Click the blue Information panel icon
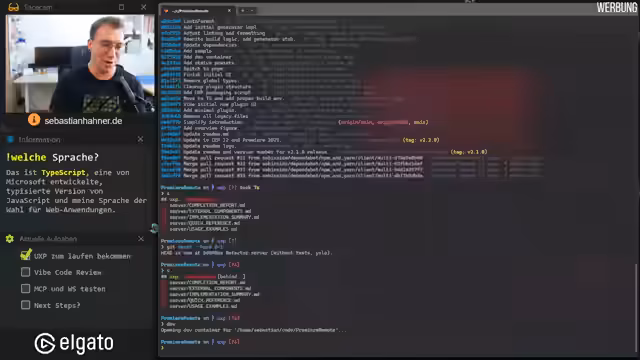Viewport: 640px width, 360px height. click(x=11, y=140)
